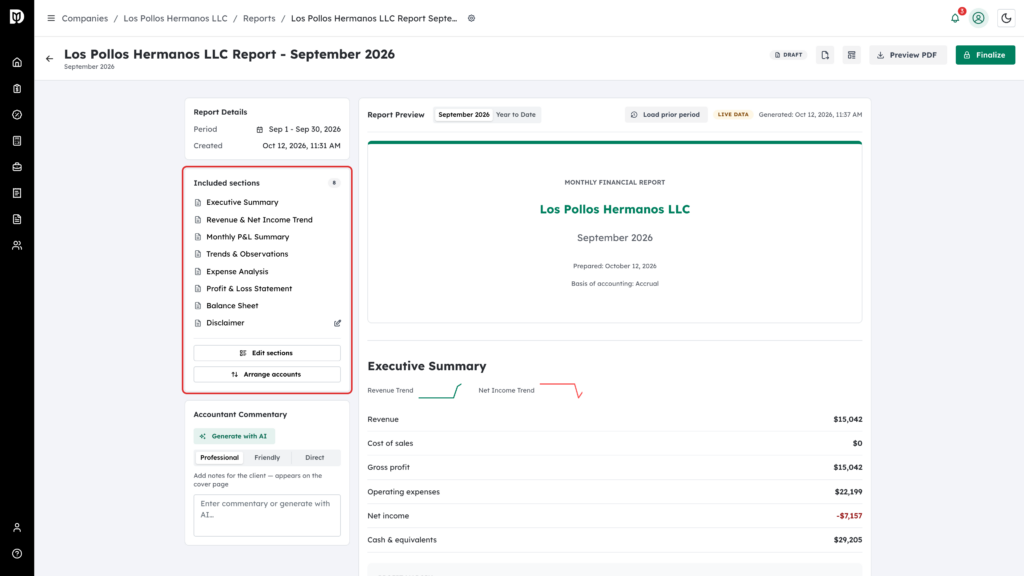Open the compass sidebar icon
The image size is (1024, 576).
17,115
